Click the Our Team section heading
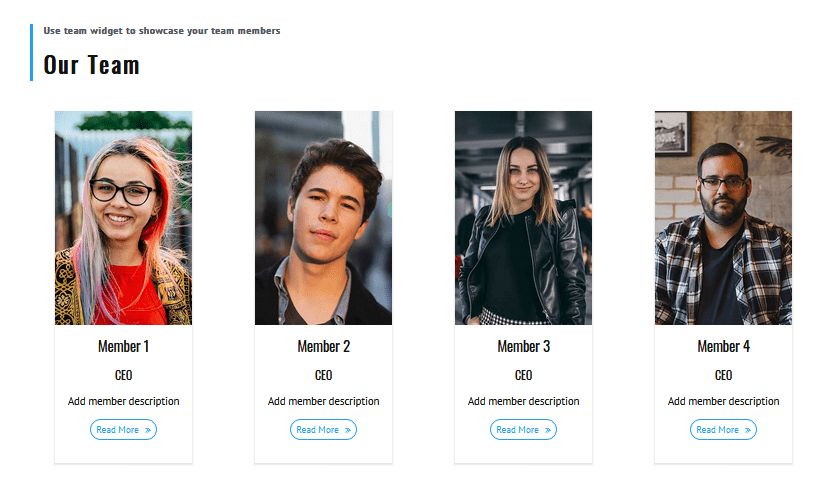Image resolution: width=831 pixels, height=480 pixels. point(91,65)
